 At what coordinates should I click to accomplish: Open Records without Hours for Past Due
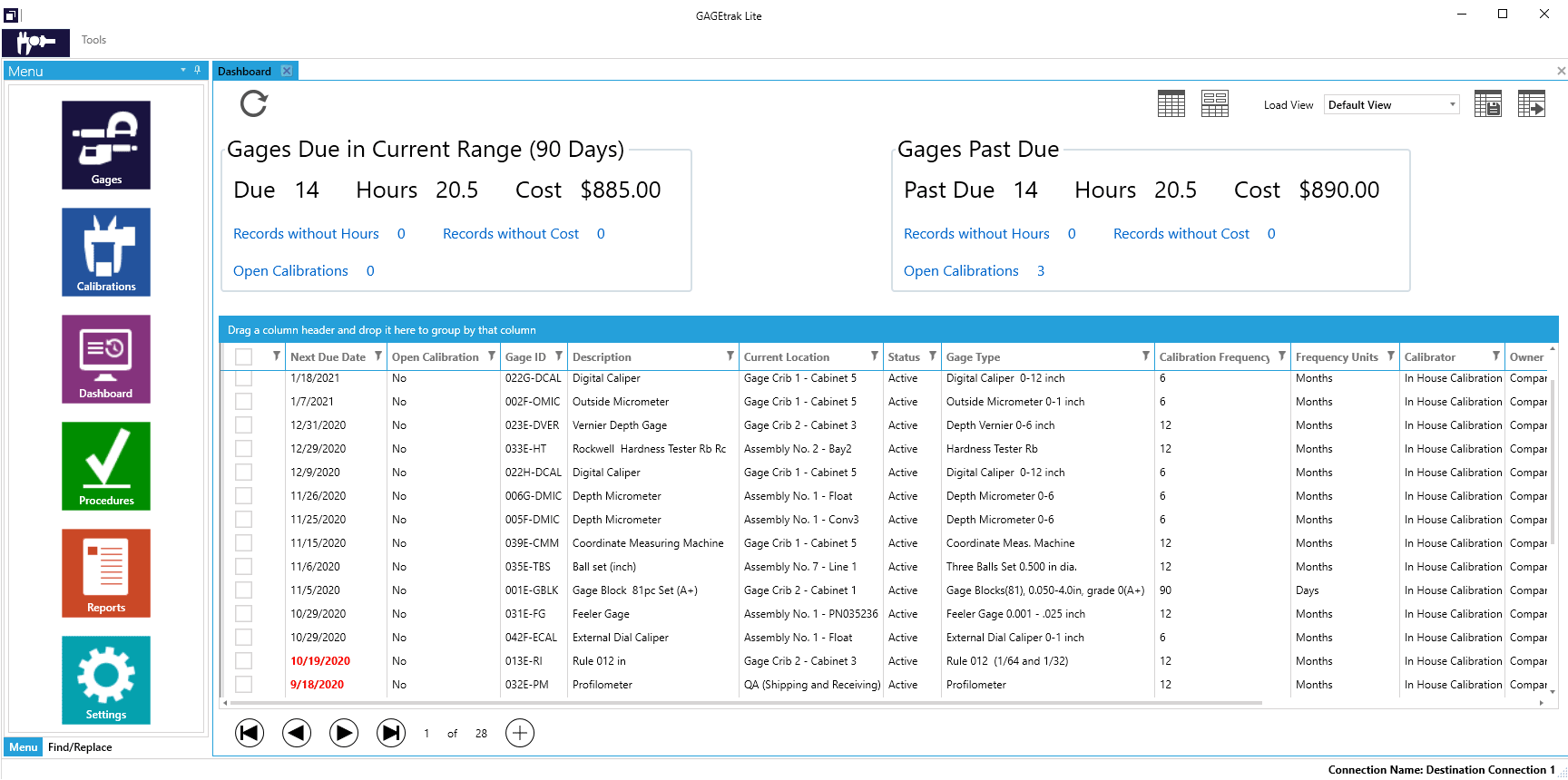point(976,234)
